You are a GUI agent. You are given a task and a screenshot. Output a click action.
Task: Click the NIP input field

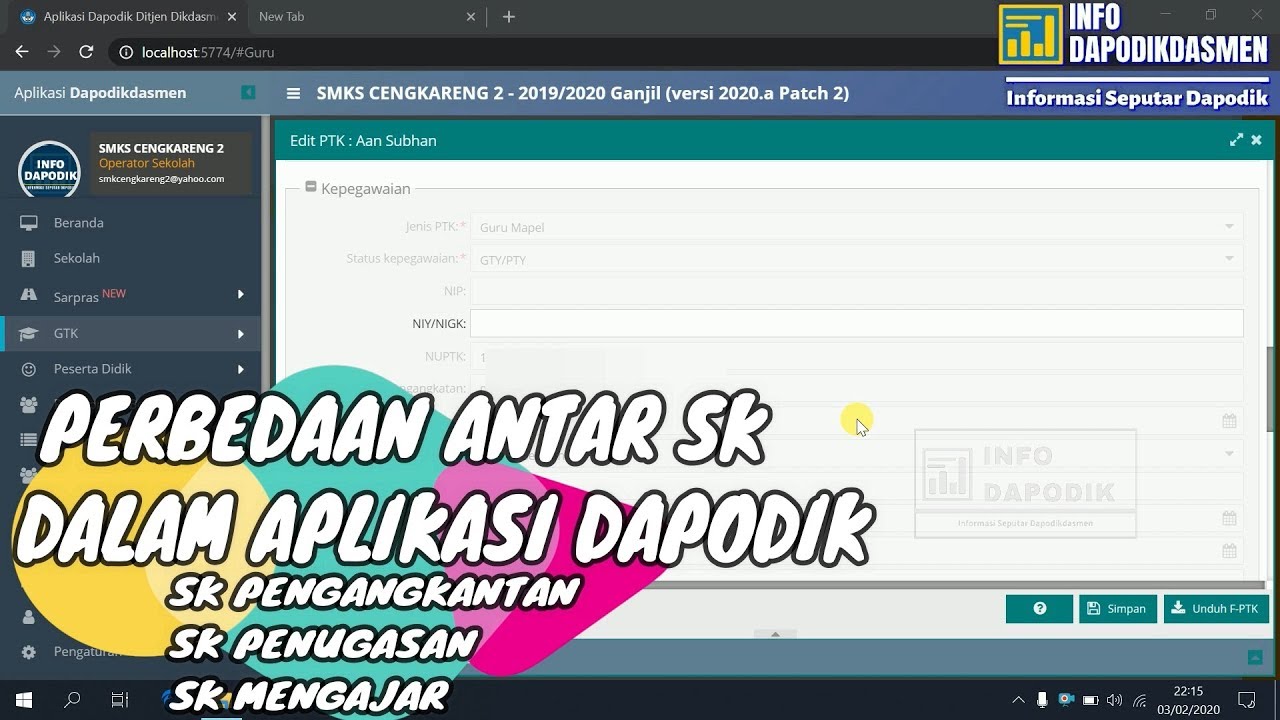pos(856,291)
